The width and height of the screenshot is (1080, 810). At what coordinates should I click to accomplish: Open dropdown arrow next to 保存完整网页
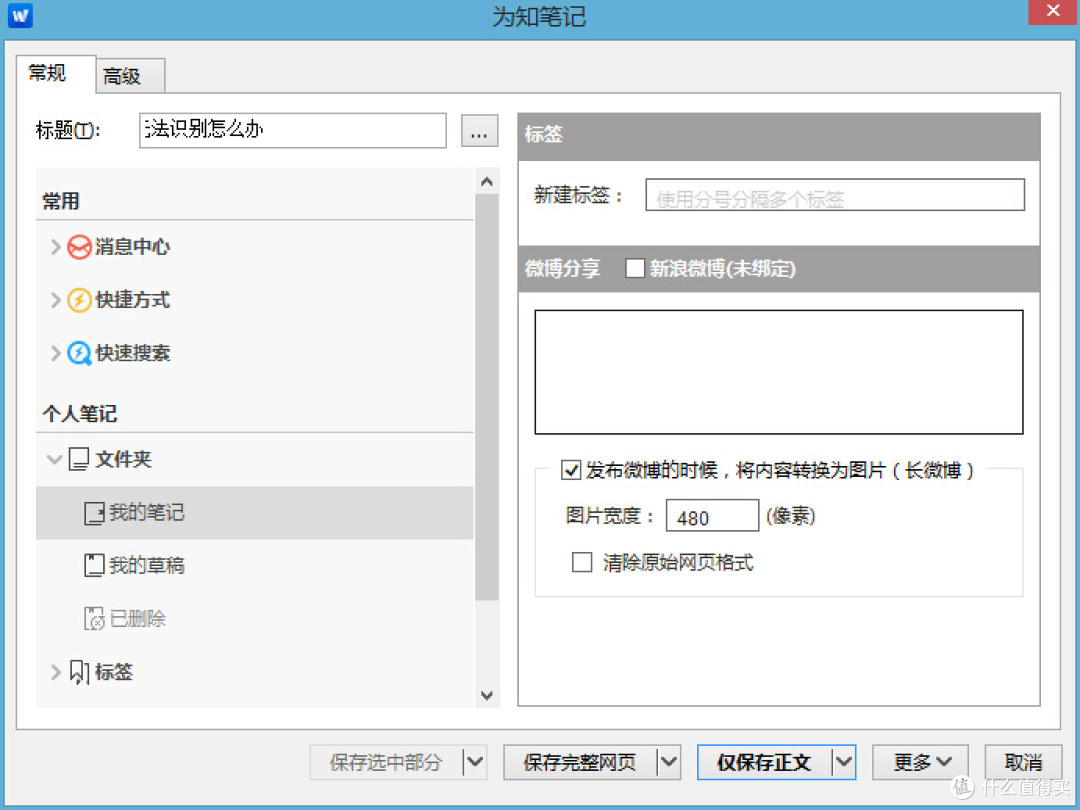coord(669,762)
